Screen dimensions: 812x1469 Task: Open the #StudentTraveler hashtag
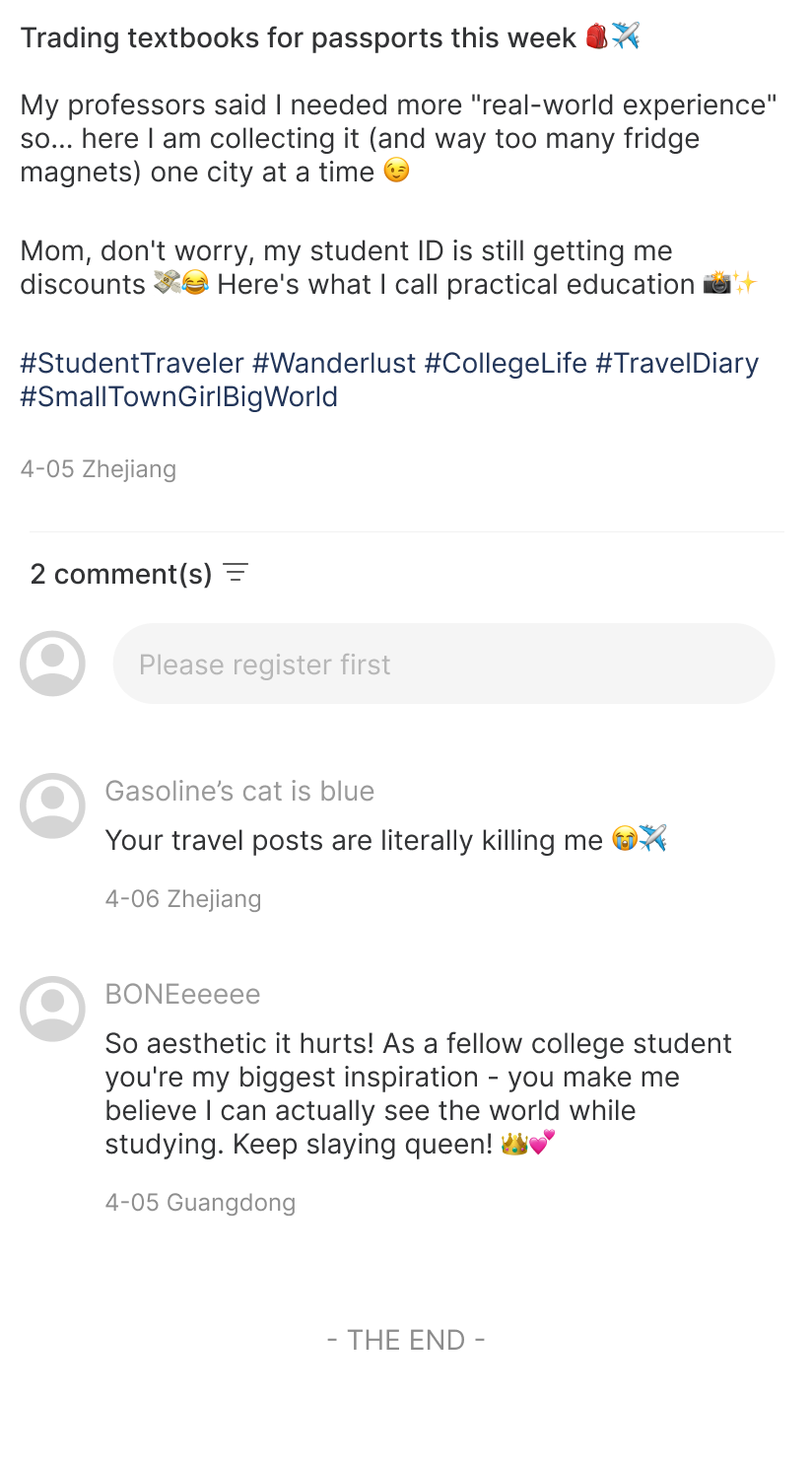click(131, 363)
